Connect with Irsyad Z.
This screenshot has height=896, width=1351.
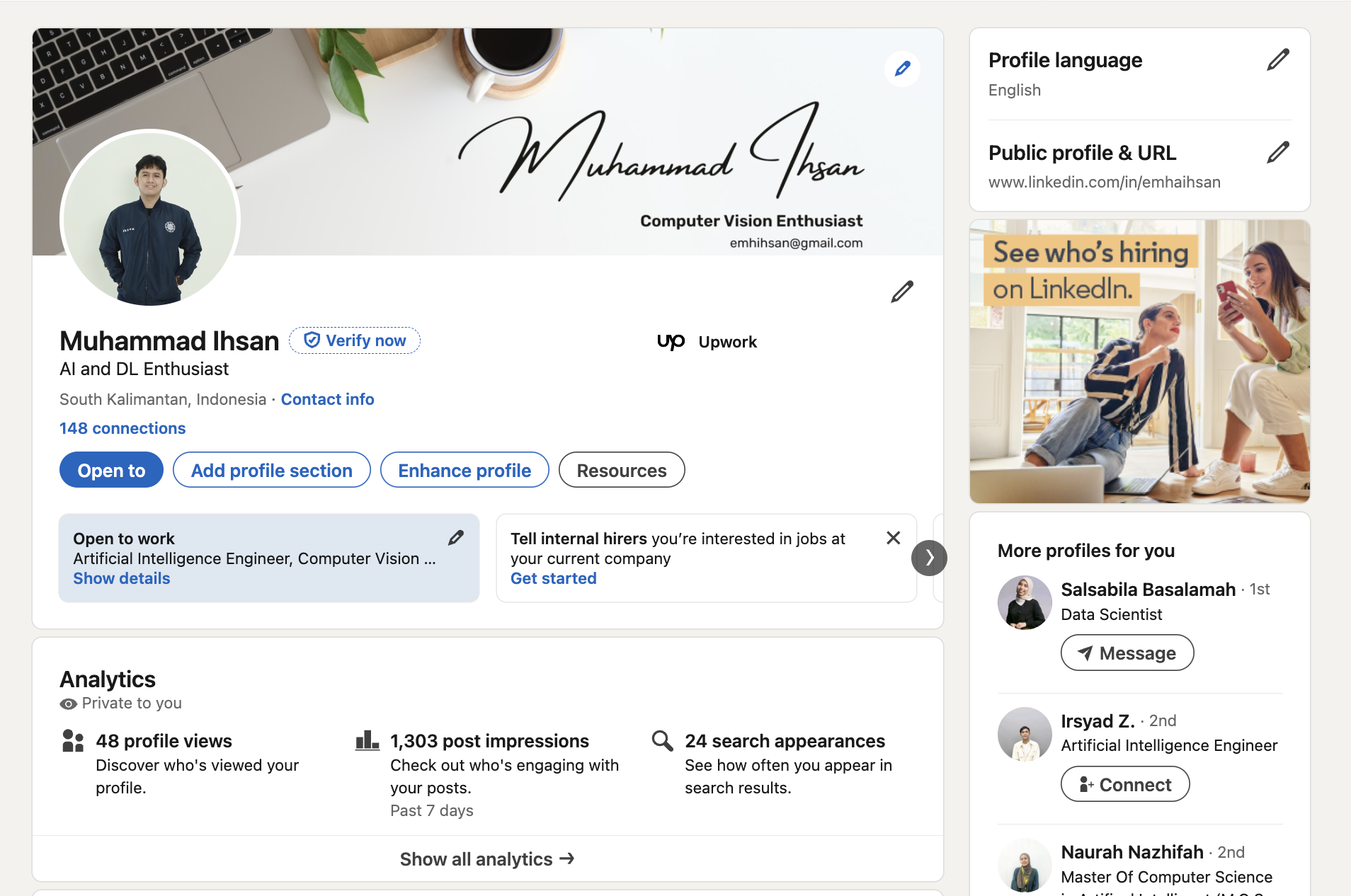[x=1125, y=784]
